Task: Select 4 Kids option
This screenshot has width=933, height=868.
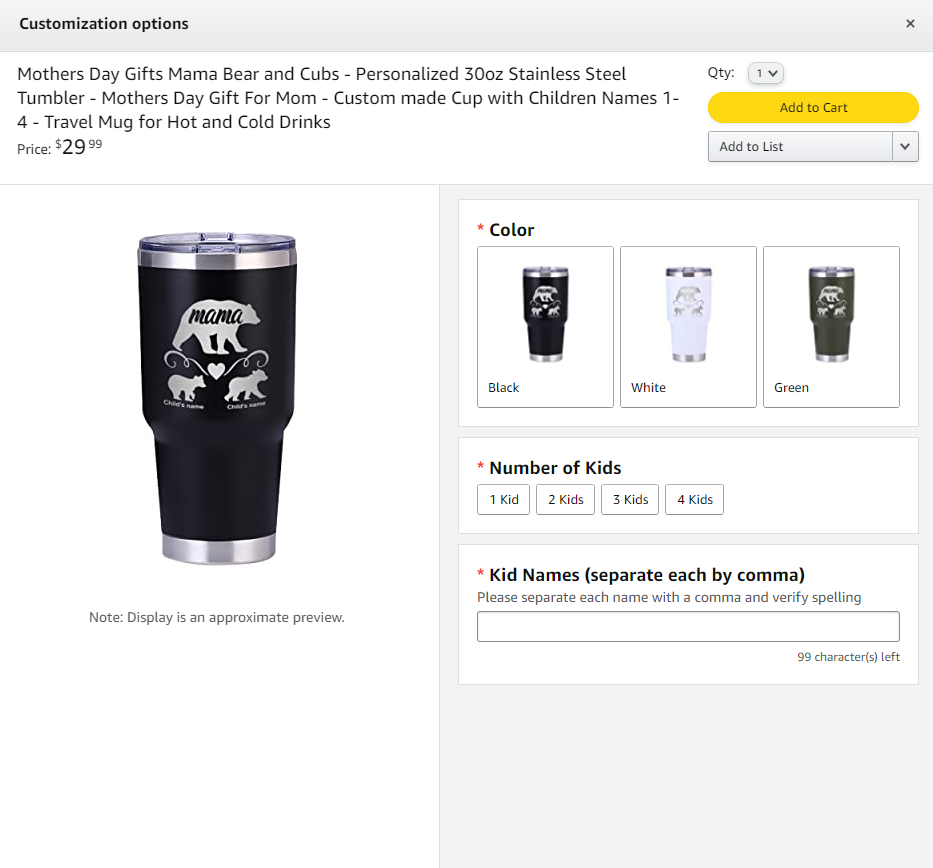Action: click(694, 499)
